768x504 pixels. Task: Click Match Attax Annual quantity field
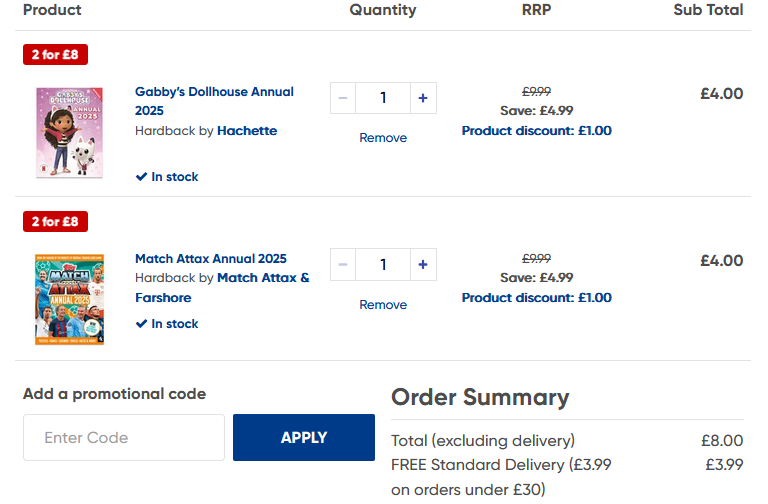point(383,265)
